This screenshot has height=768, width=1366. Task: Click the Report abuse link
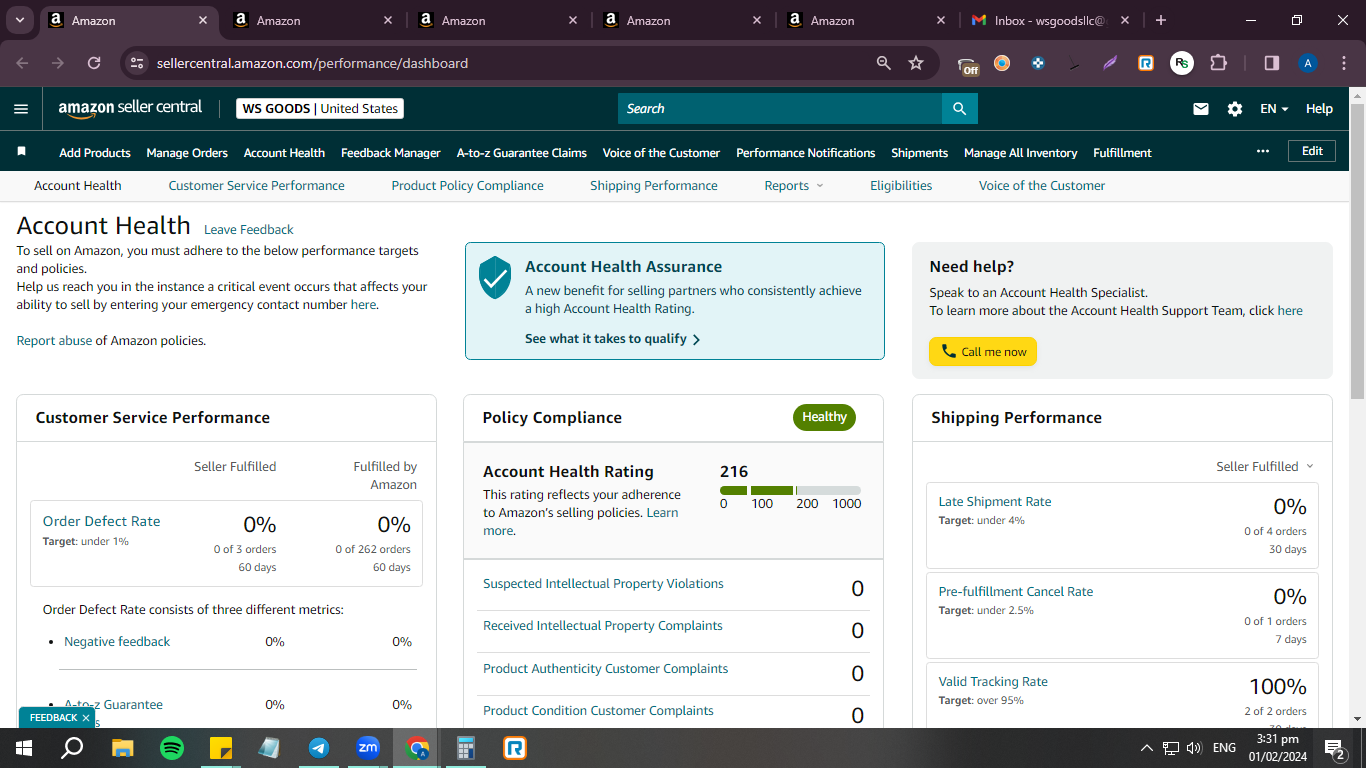pos(54,341)
